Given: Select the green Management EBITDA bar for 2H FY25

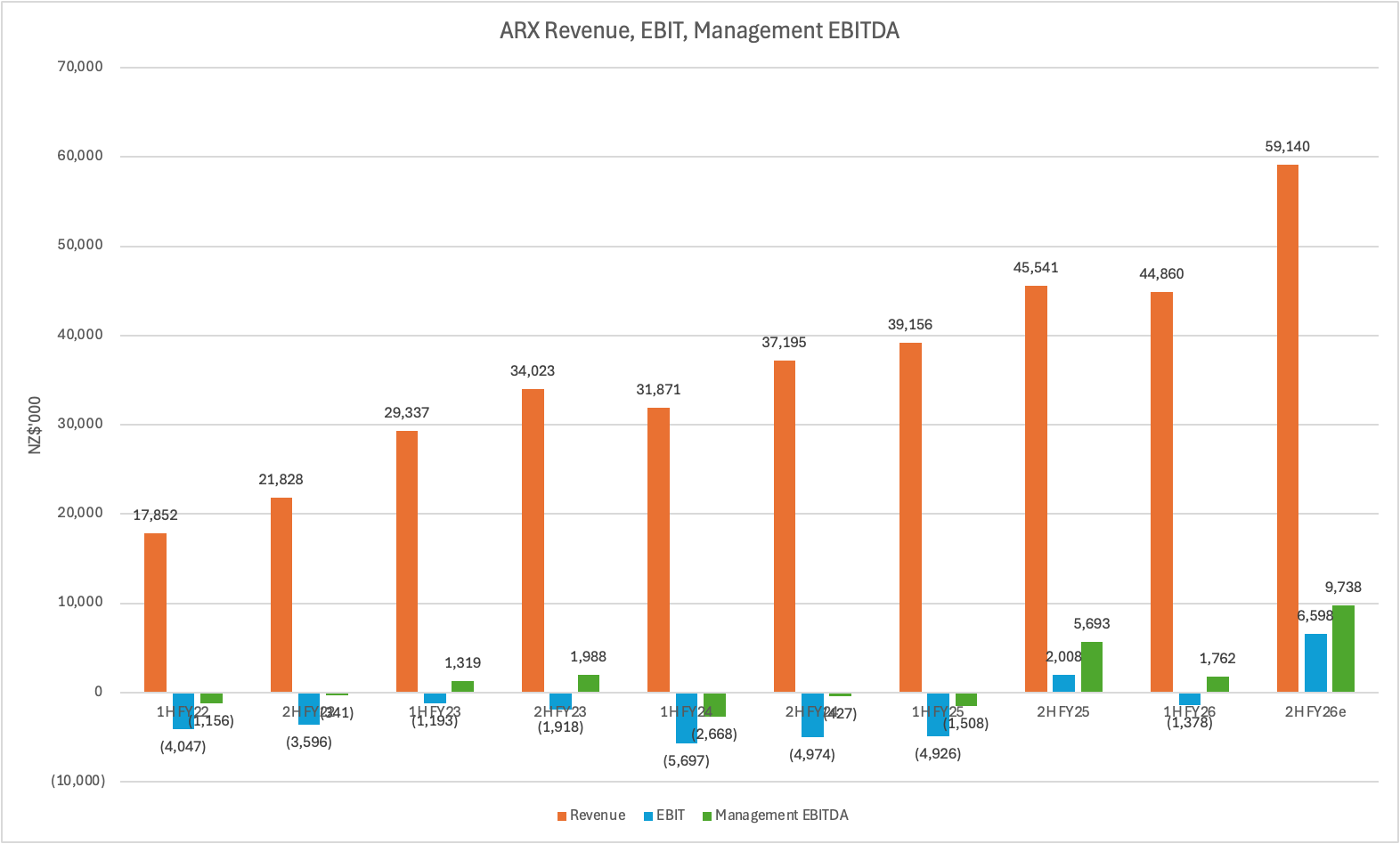Looking at the screenshot, I should 1092,667.
